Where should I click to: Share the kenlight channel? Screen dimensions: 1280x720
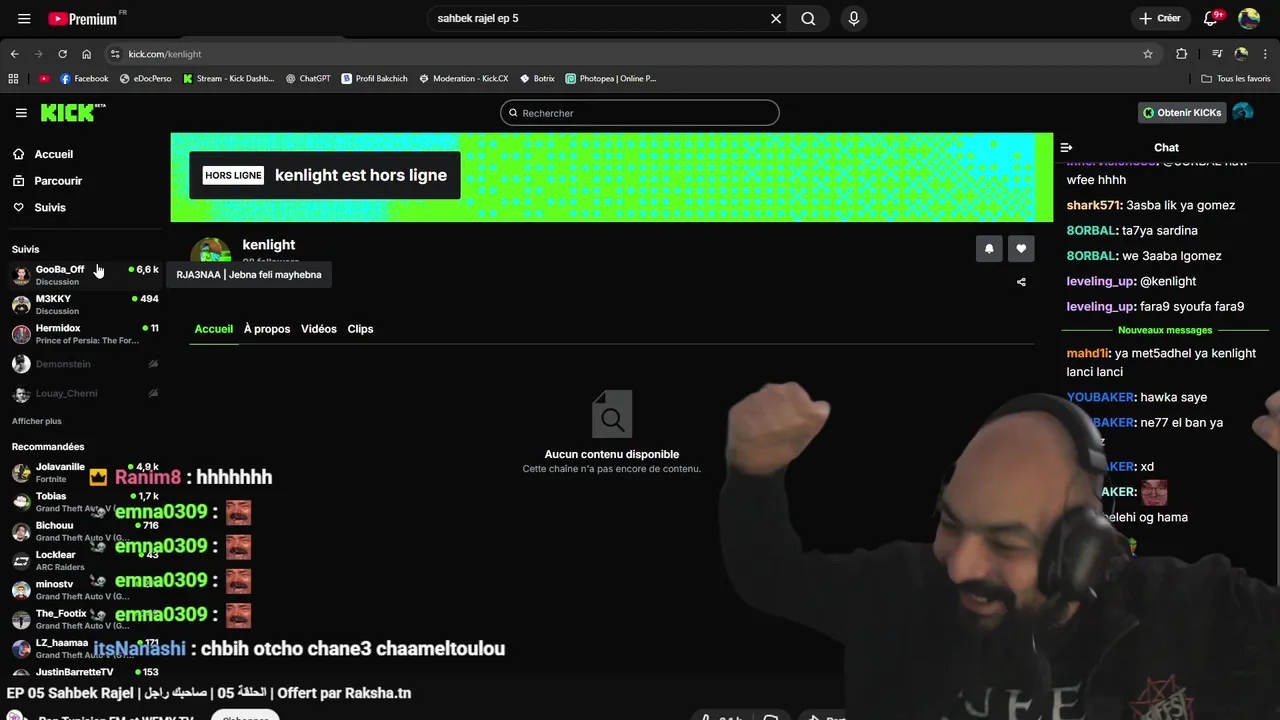point(1021,282)
